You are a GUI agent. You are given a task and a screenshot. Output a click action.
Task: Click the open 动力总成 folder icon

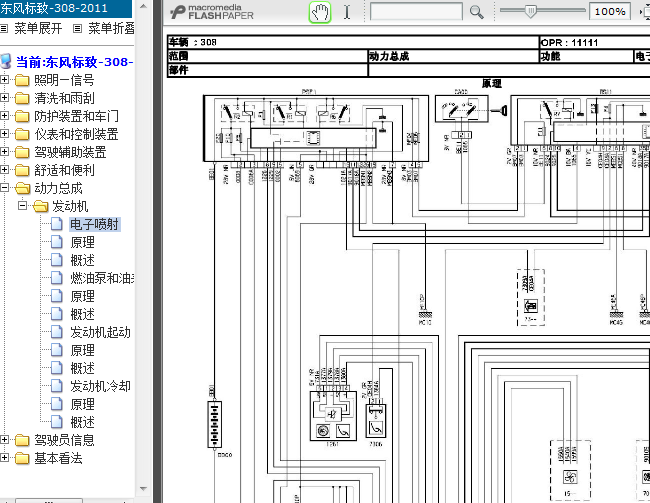click(22, 188)
